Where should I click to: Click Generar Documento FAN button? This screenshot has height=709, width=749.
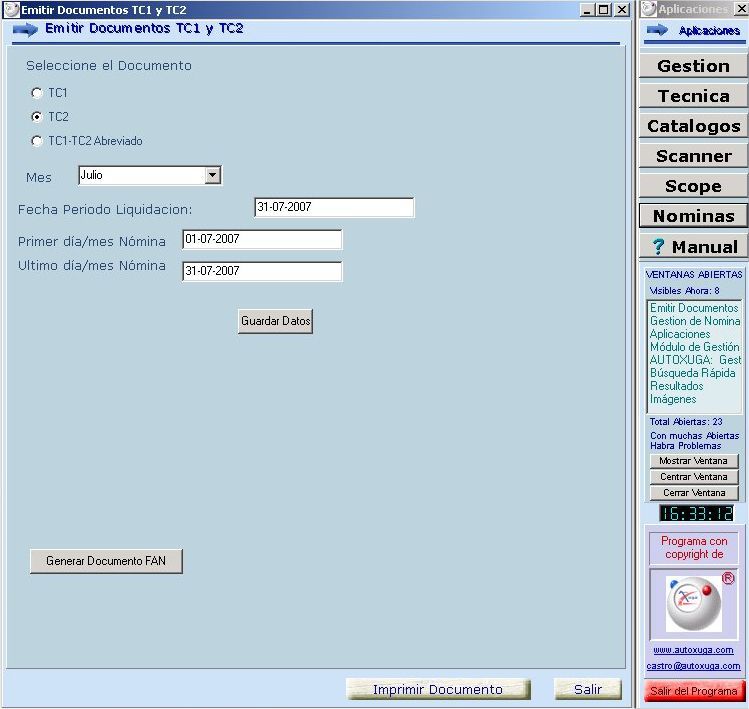[x=106, y=561]
